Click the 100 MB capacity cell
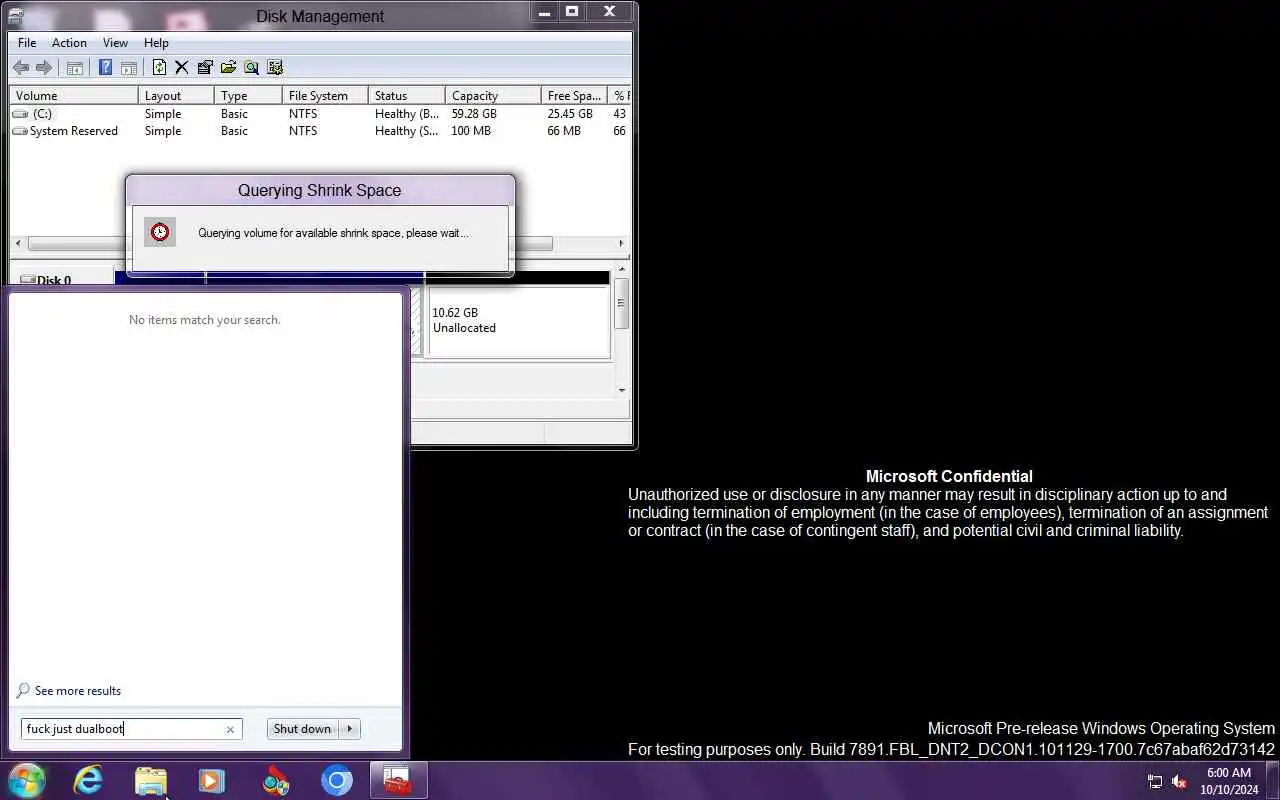This screenshot has height=800, width=1280. (x=471, y=131)
